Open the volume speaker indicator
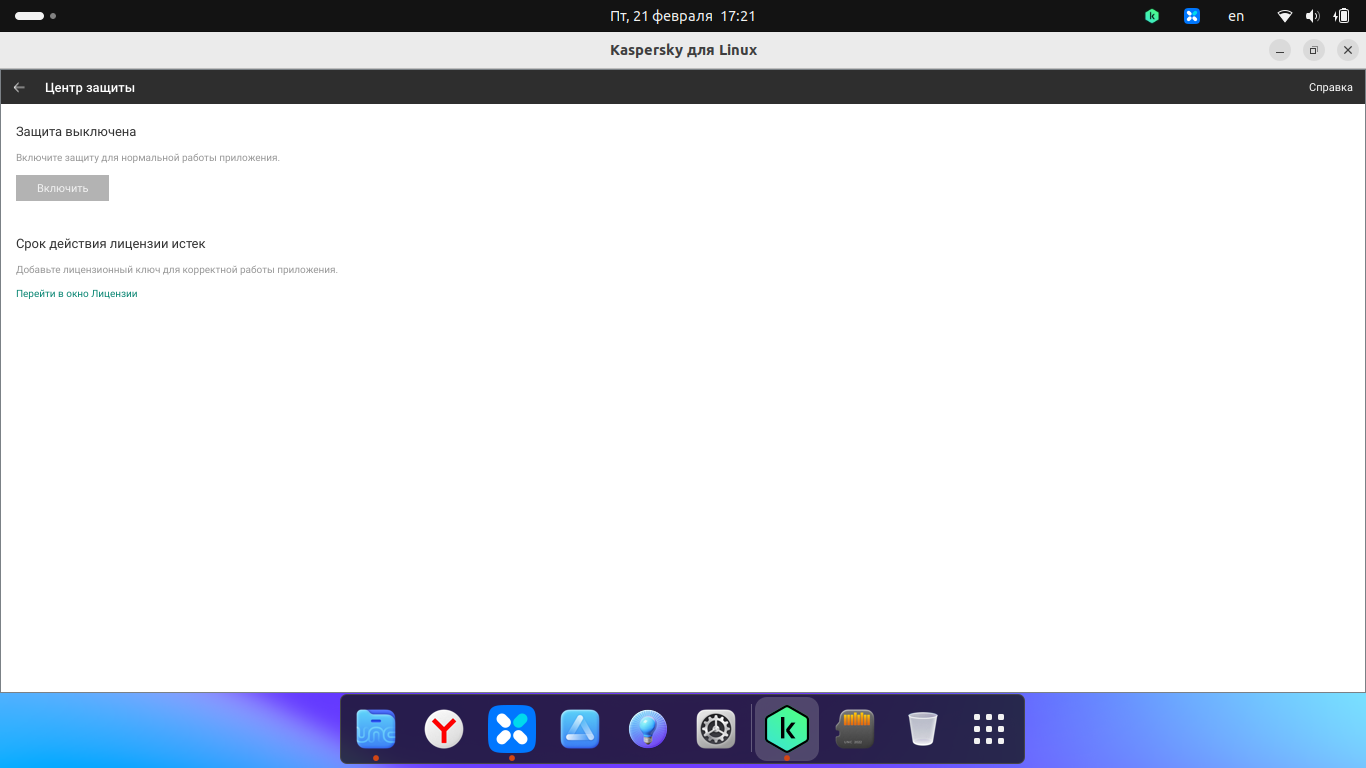This screenshot has height=768, width=1366. [1312, 16]
